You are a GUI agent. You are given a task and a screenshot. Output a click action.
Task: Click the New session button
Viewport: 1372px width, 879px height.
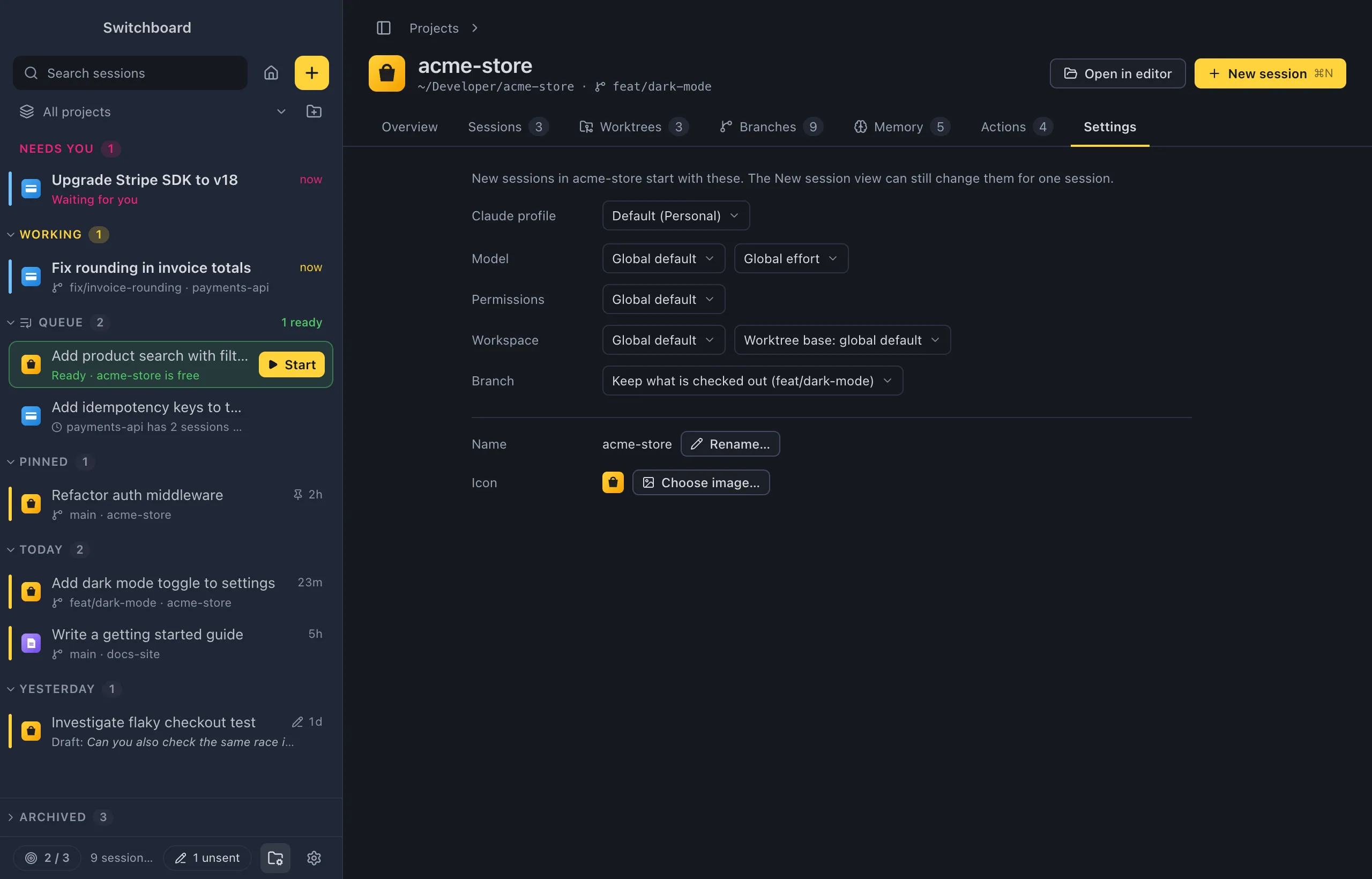[1270, 73]
